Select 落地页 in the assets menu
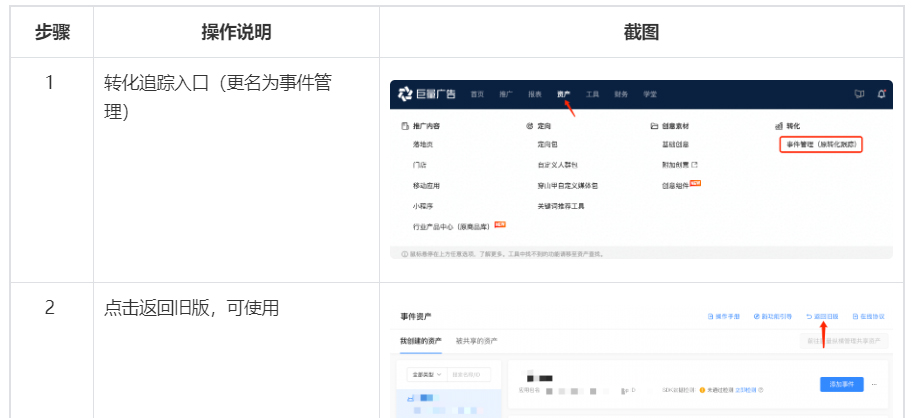912x418 pixels. 423,144
